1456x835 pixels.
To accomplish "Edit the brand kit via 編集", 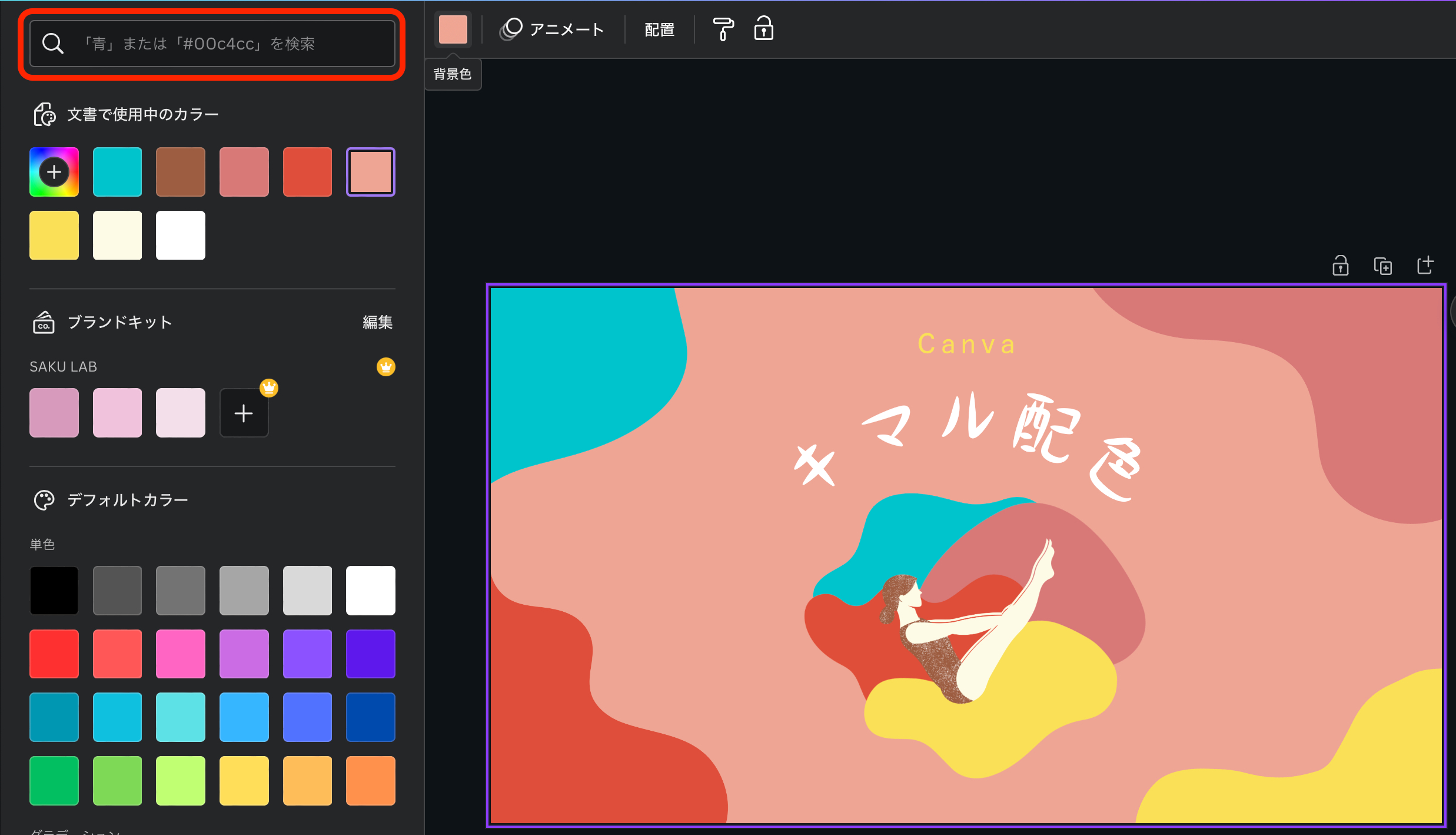I will tap(378, 322).
